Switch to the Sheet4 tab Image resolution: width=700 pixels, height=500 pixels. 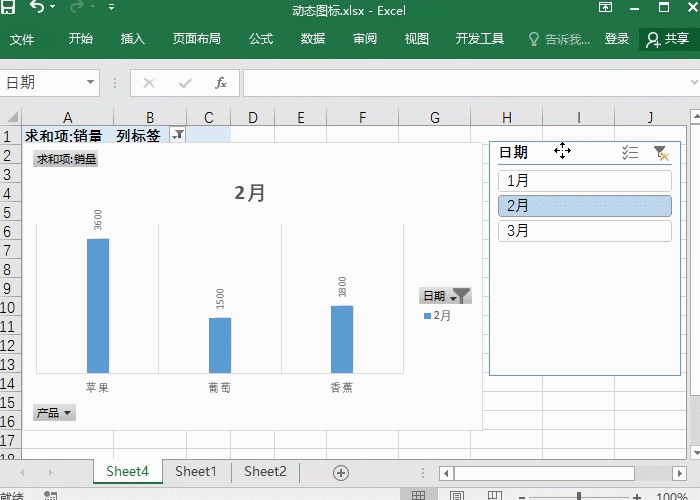[127, 471]
